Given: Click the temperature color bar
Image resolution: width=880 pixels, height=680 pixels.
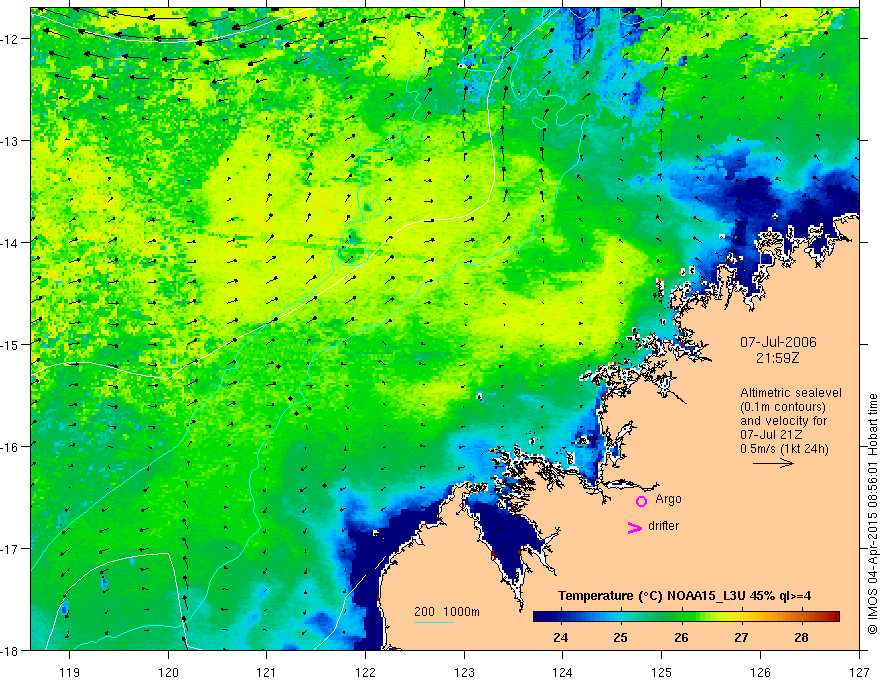Looking at the screenshot, I should [x=686, y=616].
